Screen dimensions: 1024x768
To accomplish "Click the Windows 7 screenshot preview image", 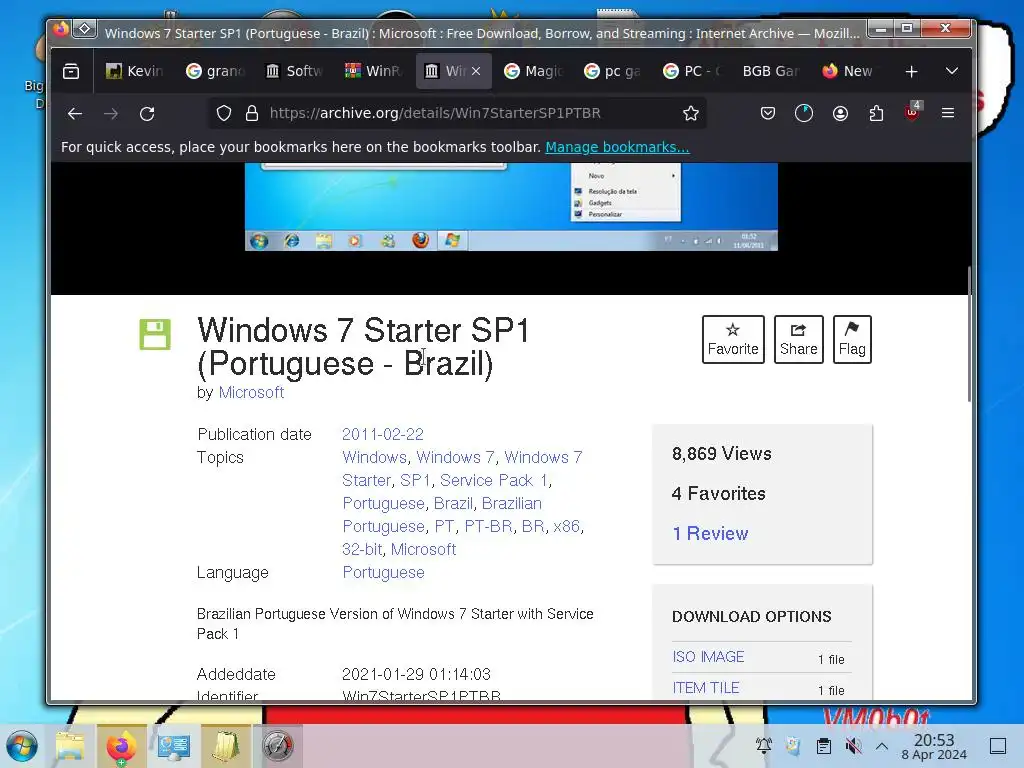I will (x=511, y=207).
